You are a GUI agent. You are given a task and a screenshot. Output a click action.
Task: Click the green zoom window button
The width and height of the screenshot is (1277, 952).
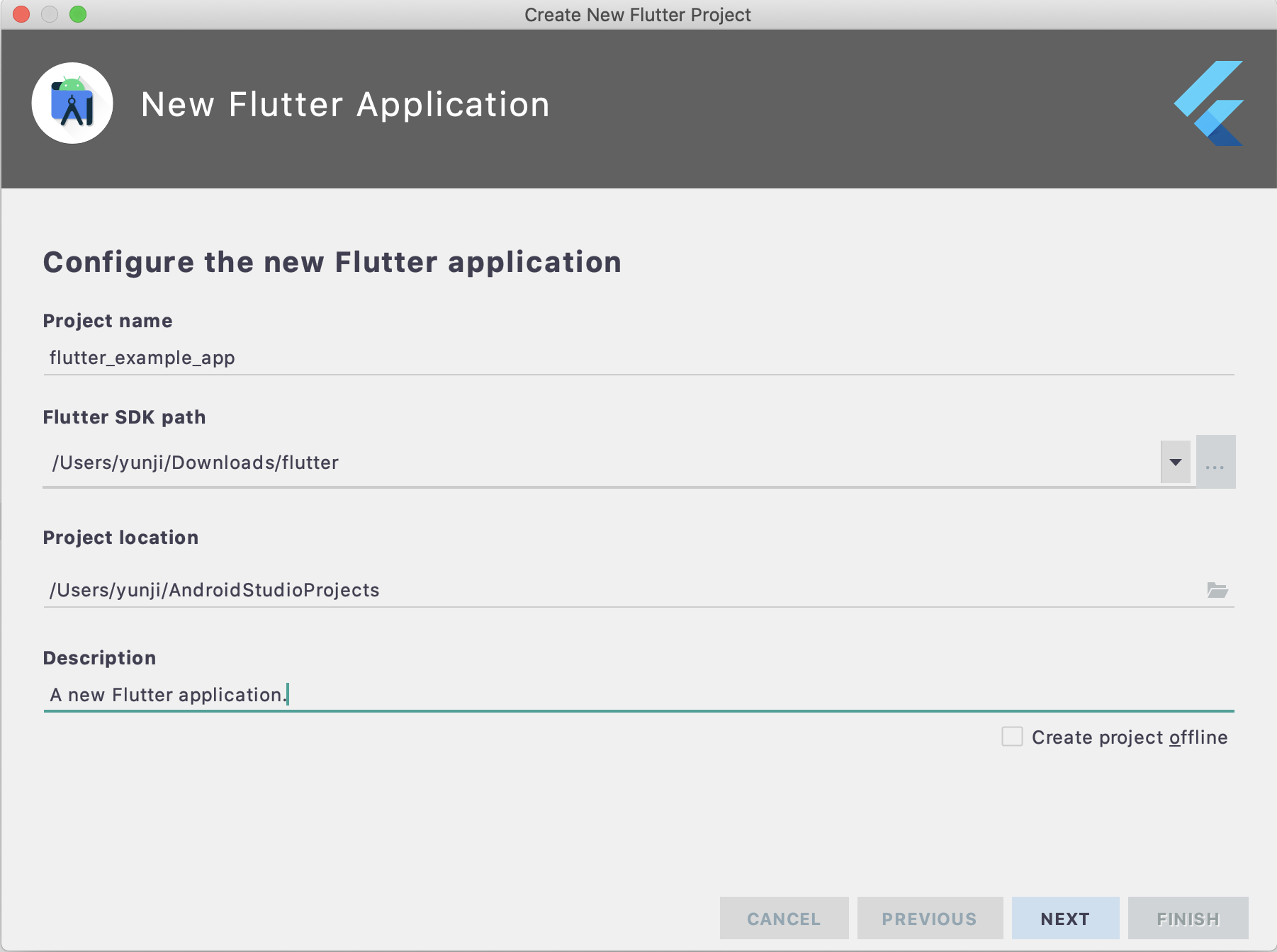pyautogui.click(x=78, y=14)
